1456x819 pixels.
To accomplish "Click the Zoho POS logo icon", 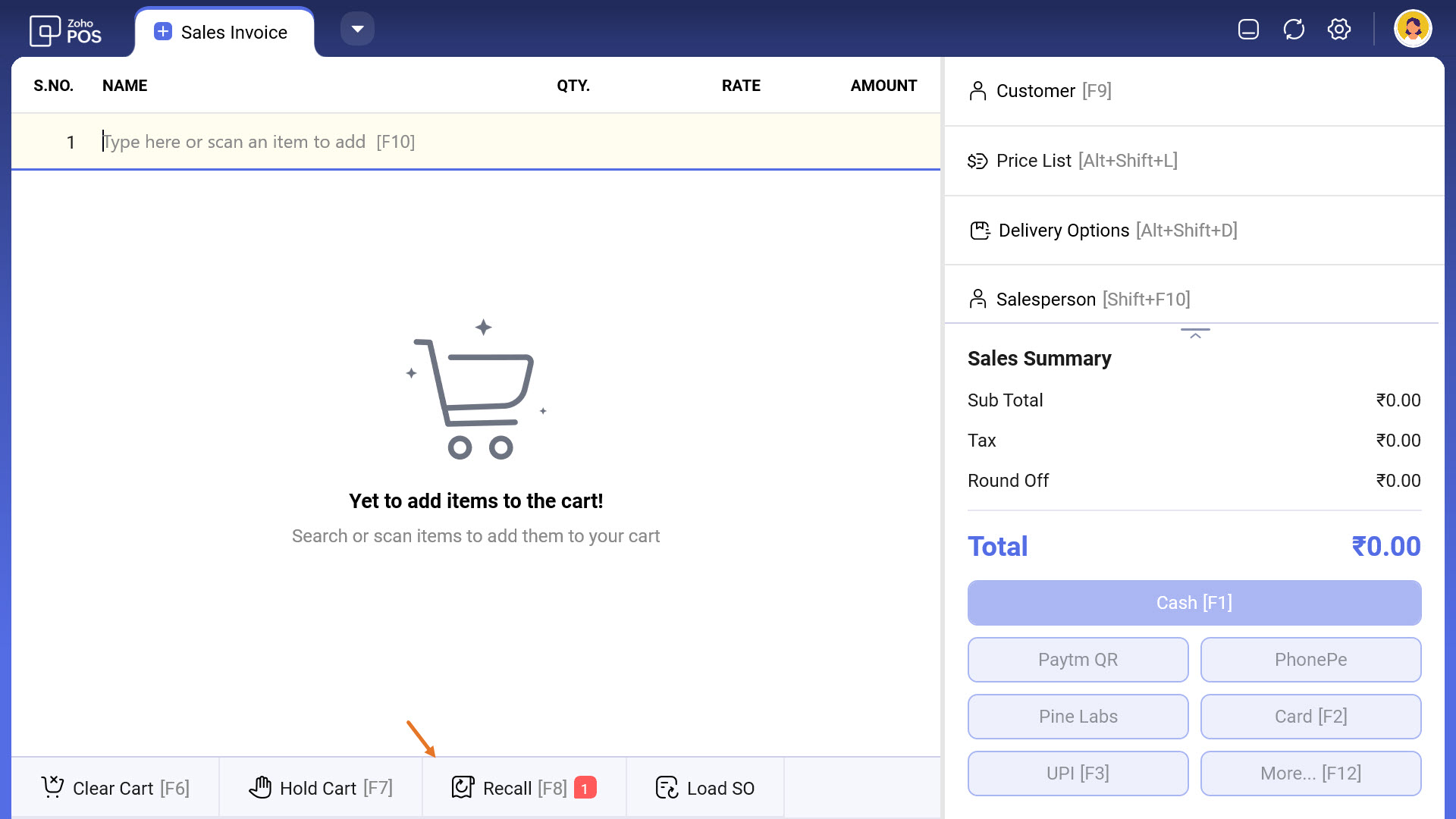I will 45,31.
